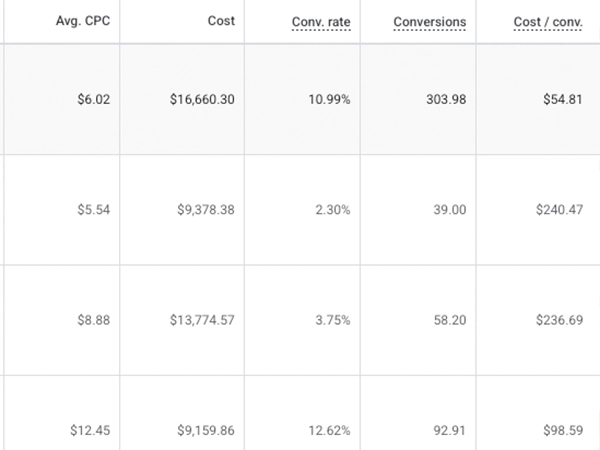Viewport: 600px width, 450px height.
Task: Sort by the Cost column header
Action: [x=220, y=21]
